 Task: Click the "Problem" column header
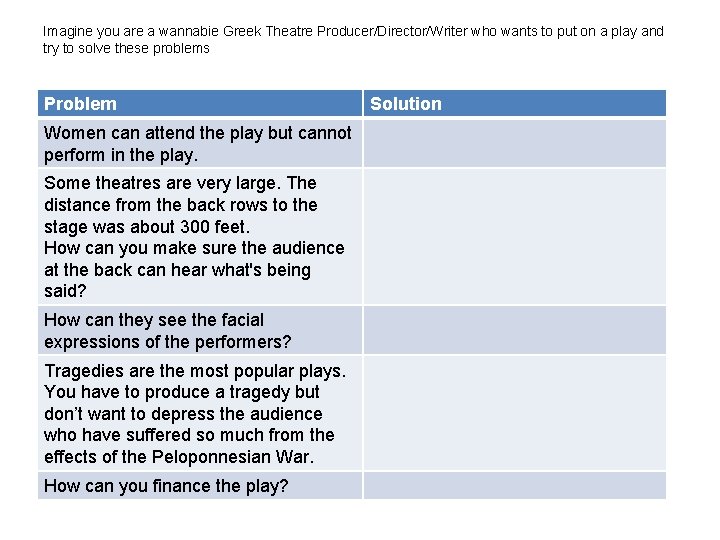tap(80, 104)
